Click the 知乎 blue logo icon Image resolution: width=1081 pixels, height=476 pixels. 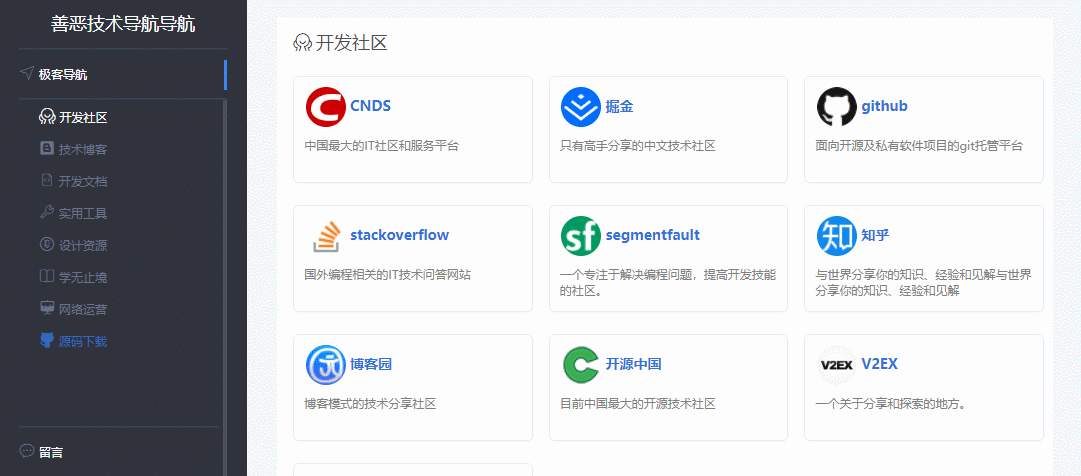point(836,236)
